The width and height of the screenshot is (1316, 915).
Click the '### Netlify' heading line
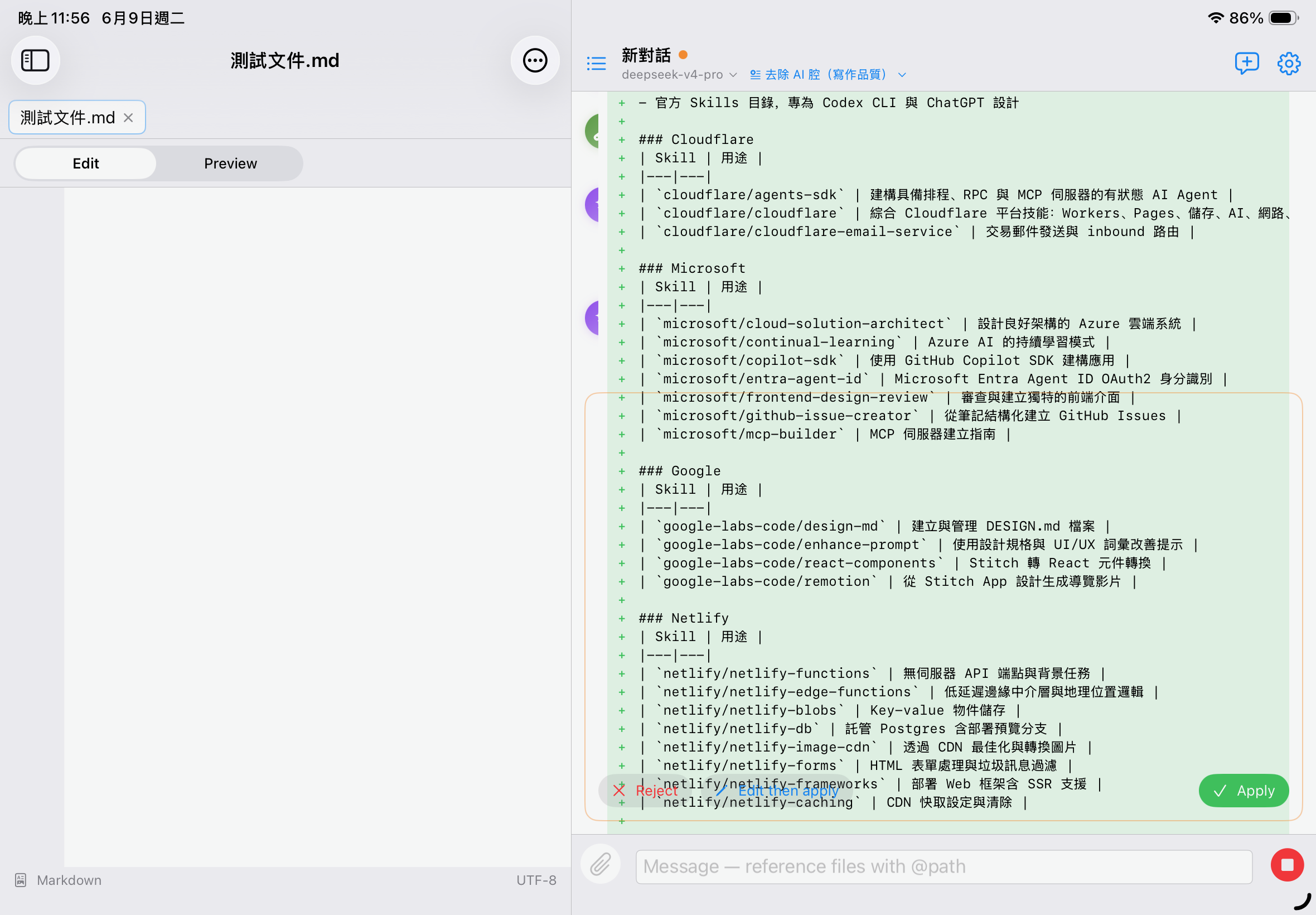pyautogui.click(x=684, y=618)
